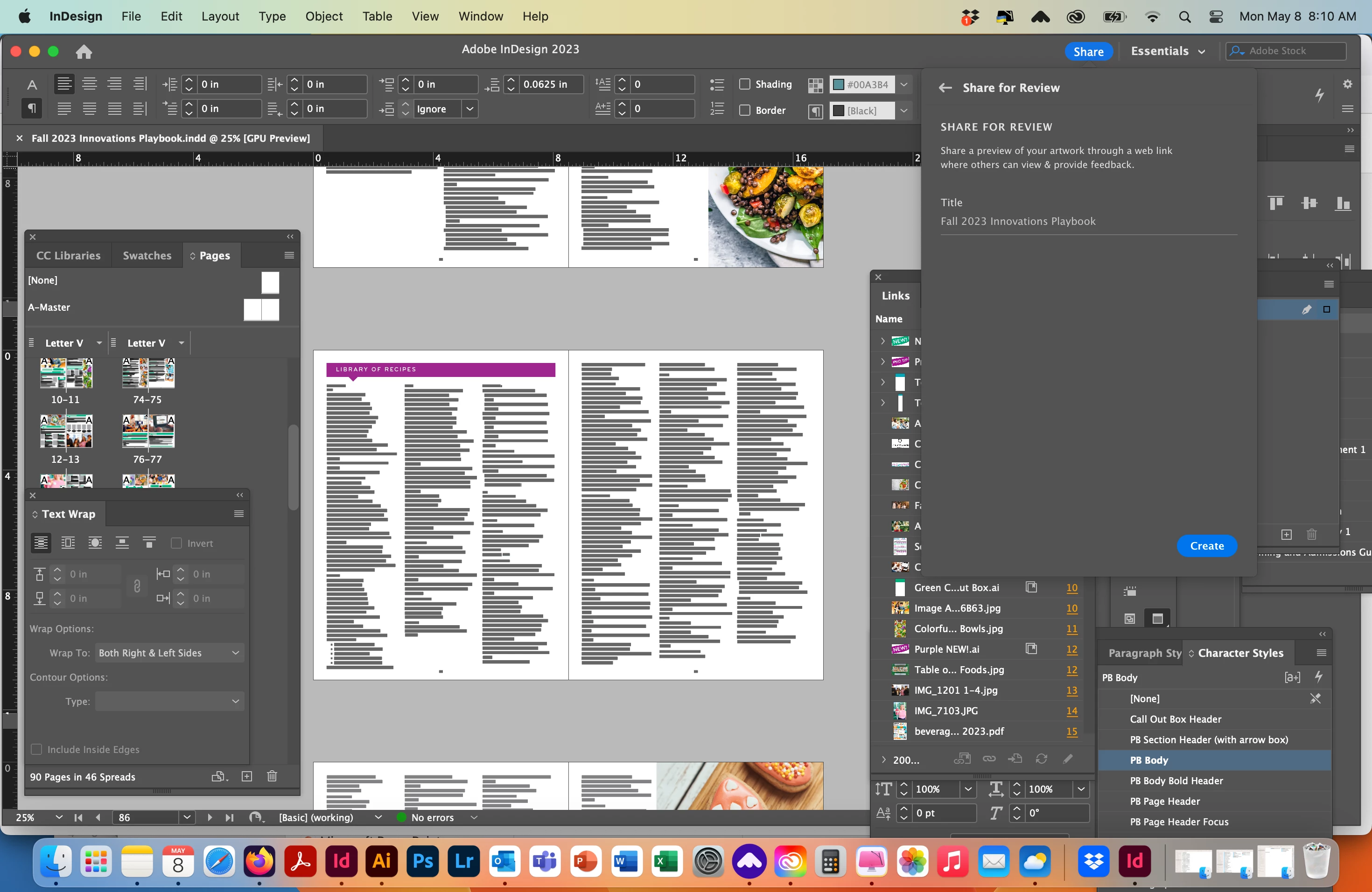
Task: Delete selected page with trash icon
Action: [272, 776]
